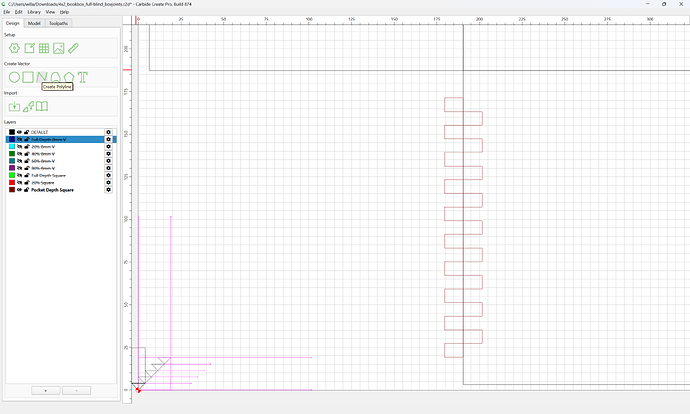Image resolution: width=690 pixels, height=414 pixels.
Task: Open settings gear for DEFAULT layer
Action: coord(108,132)
